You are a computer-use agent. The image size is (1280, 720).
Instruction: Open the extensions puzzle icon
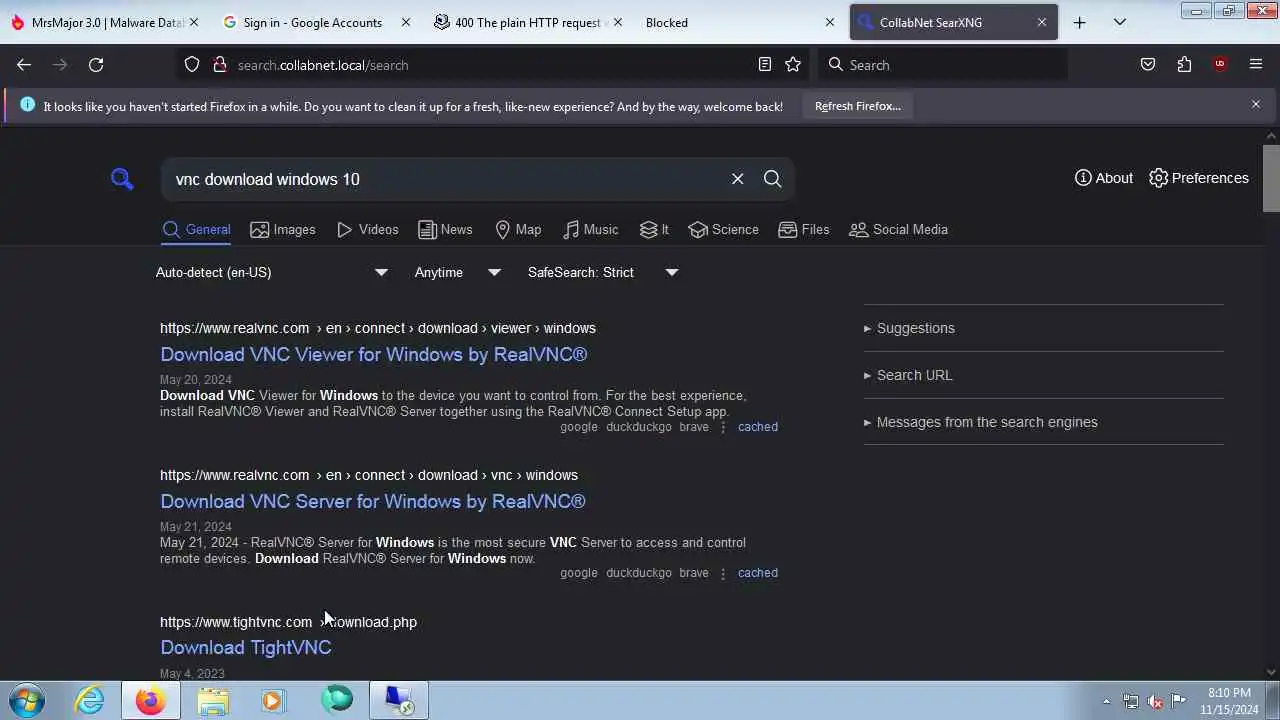(1184, 65)
